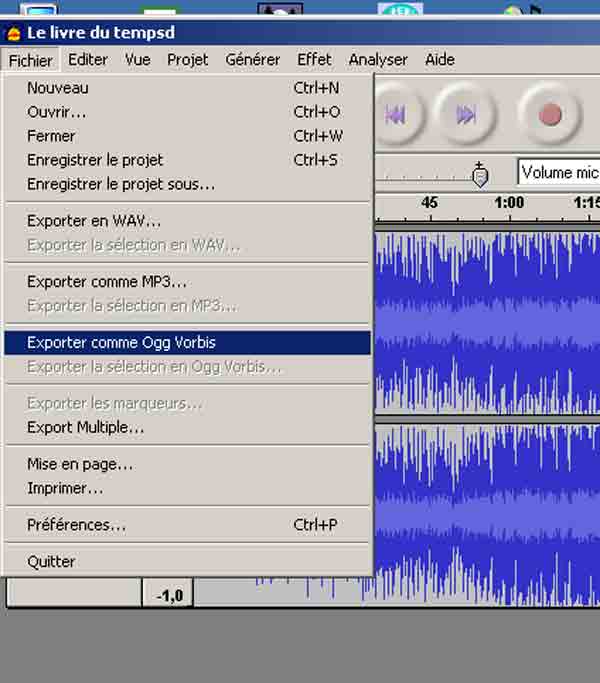Click the input volume slider handle
The height and width of the screenshot is (683, 600).
pos(480,175)
